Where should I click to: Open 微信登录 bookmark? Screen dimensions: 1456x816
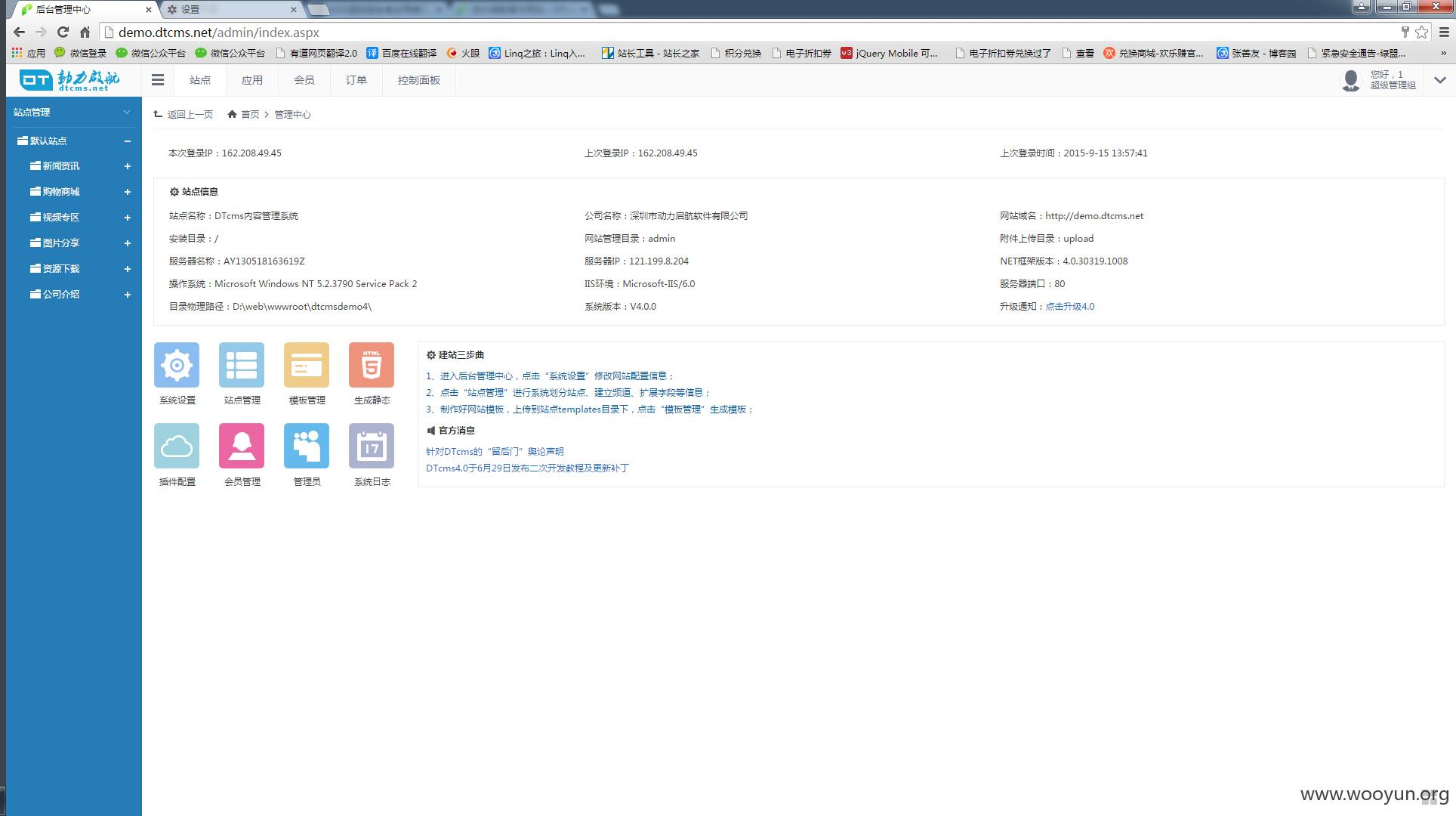tap(81, 53)
